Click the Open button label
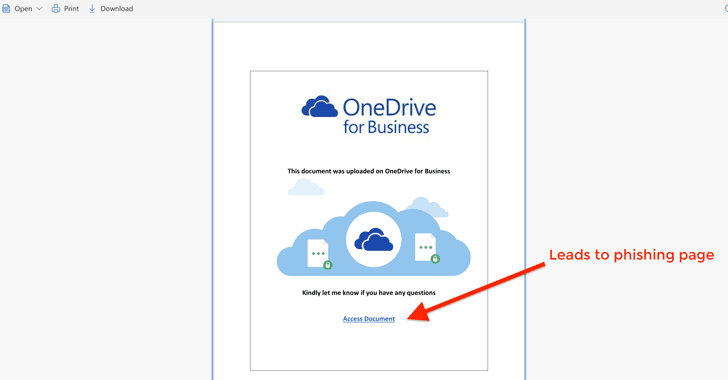Viewport: 728px width, 380px height. pos(23,9)
